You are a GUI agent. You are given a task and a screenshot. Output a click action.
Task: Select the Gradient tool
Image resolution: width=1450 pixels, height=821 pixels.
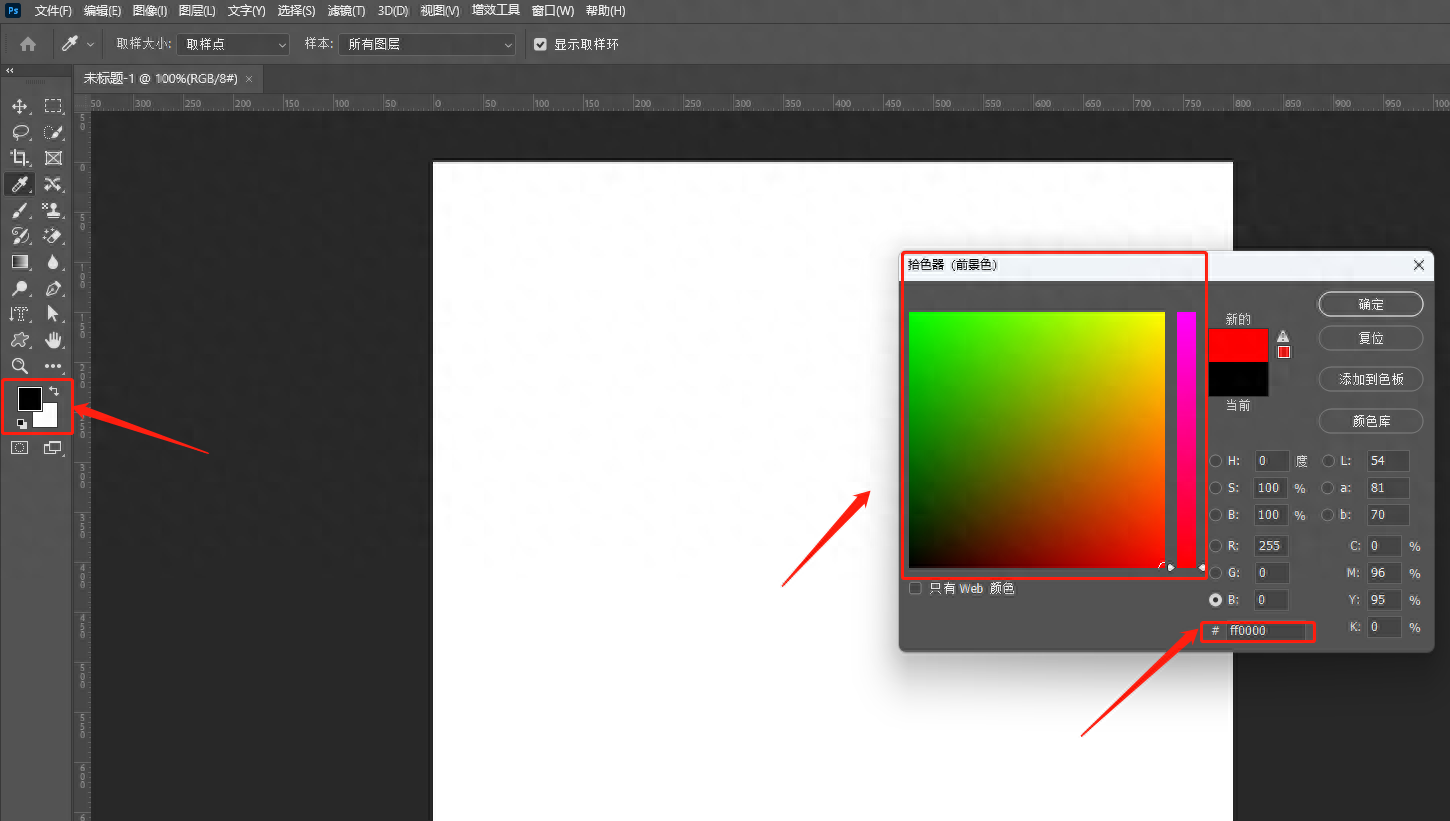click(x=20, y=262)
